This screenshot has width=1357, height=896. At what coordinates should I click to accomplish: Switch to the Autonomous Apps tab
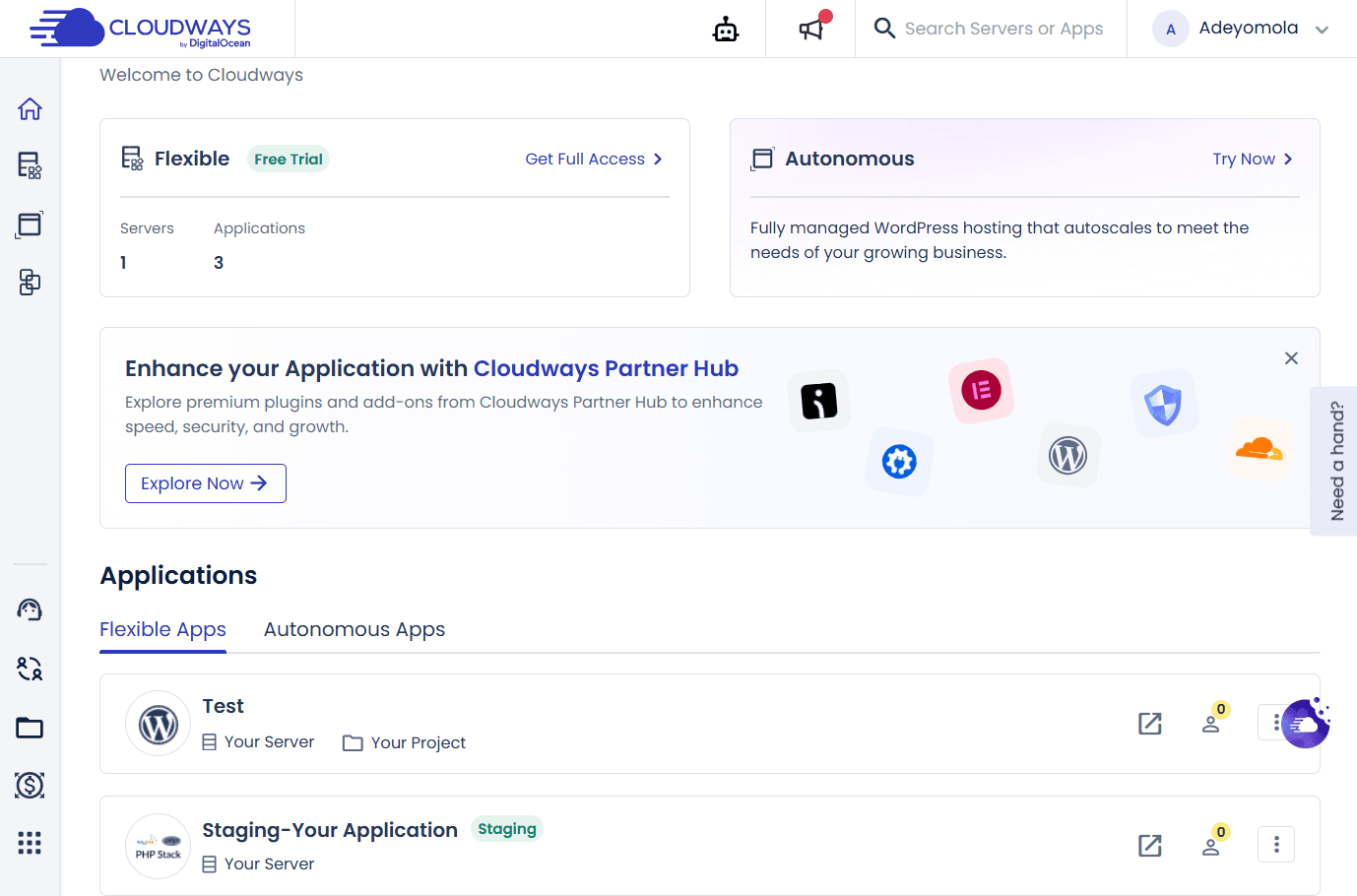click(355, 629)
